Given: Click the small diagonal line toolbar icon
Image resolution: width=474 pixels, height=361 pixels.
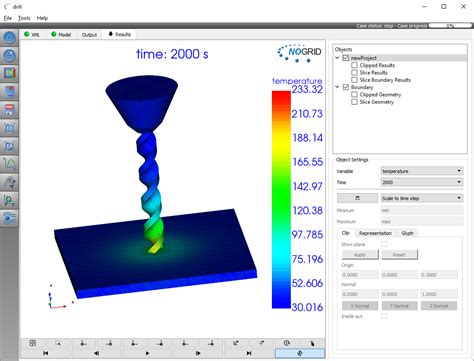Looking at the screenshot, I should pyautogui.click(x=261, y=343).
